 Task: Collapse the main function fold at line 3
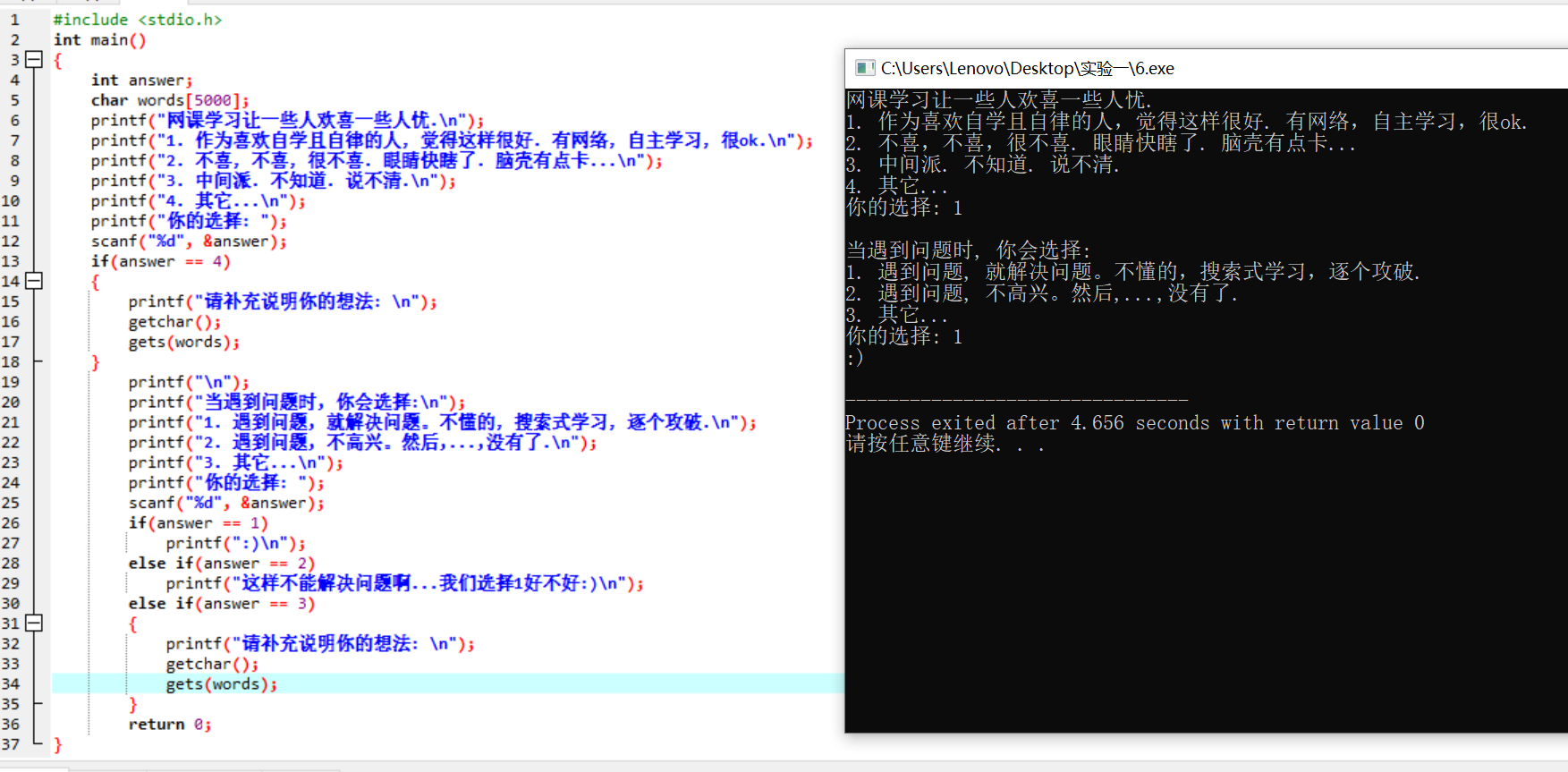[34, 60]
